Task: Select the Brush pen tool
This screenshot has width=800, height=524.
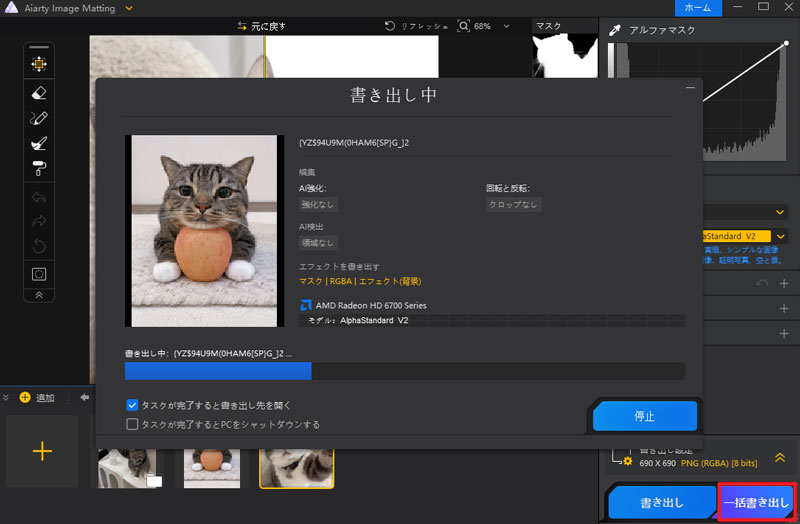Action: (39, 118)
